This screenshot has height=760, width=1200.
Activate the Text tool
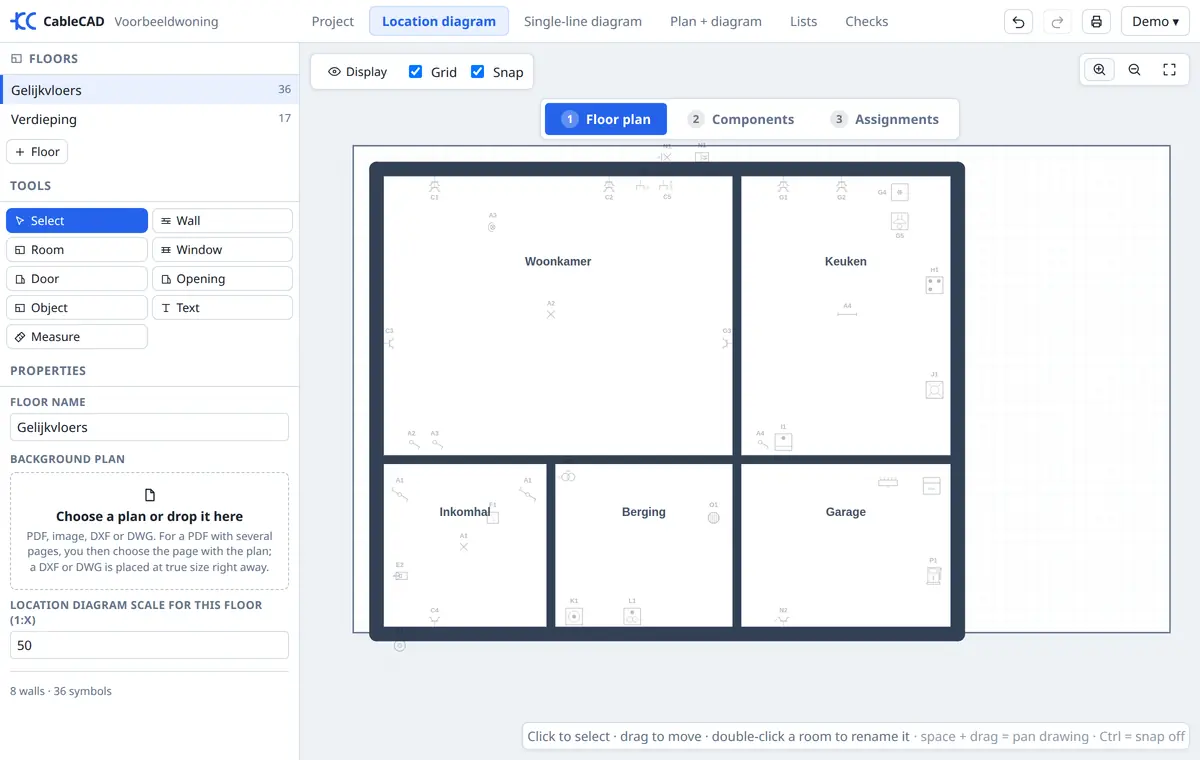[222, 308]
